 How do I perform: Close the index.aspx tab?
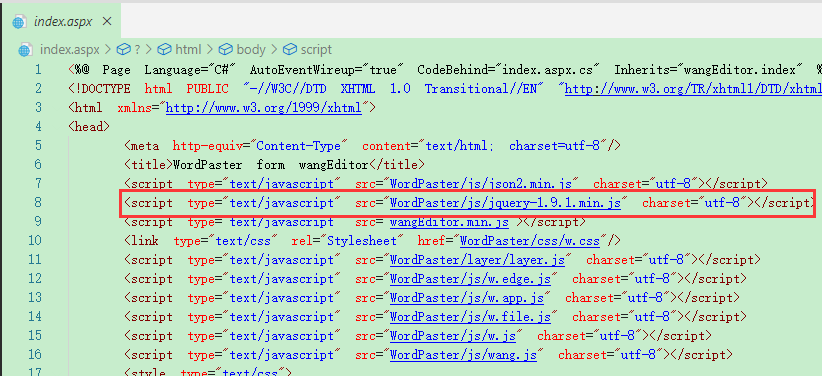[107, 22]
